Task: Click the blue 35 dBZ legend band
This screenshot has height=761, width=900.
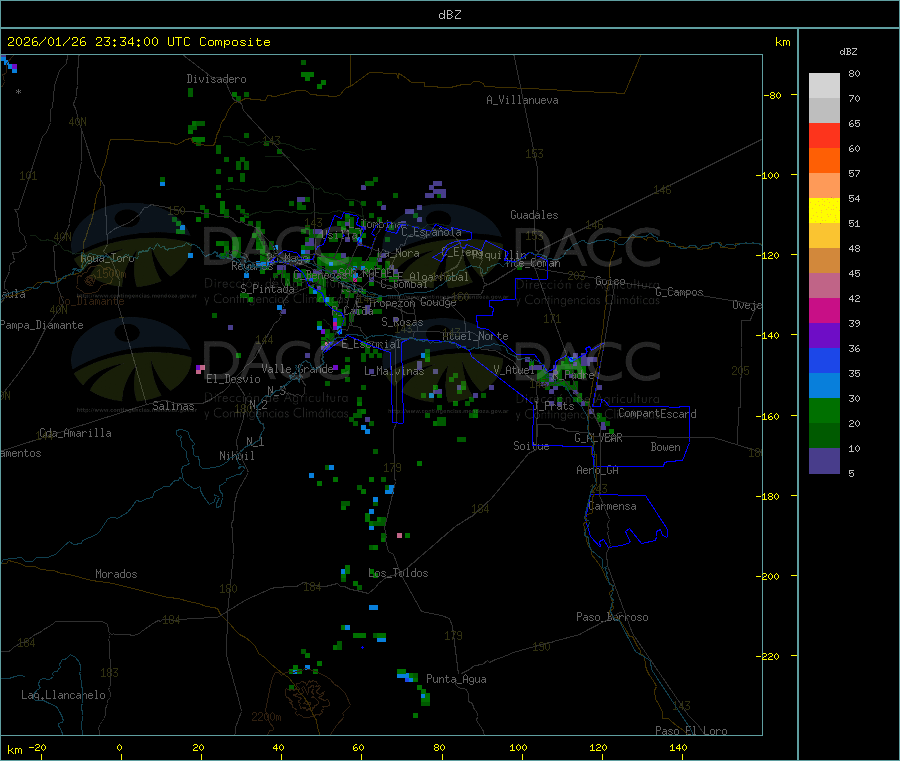Action: 824,361
